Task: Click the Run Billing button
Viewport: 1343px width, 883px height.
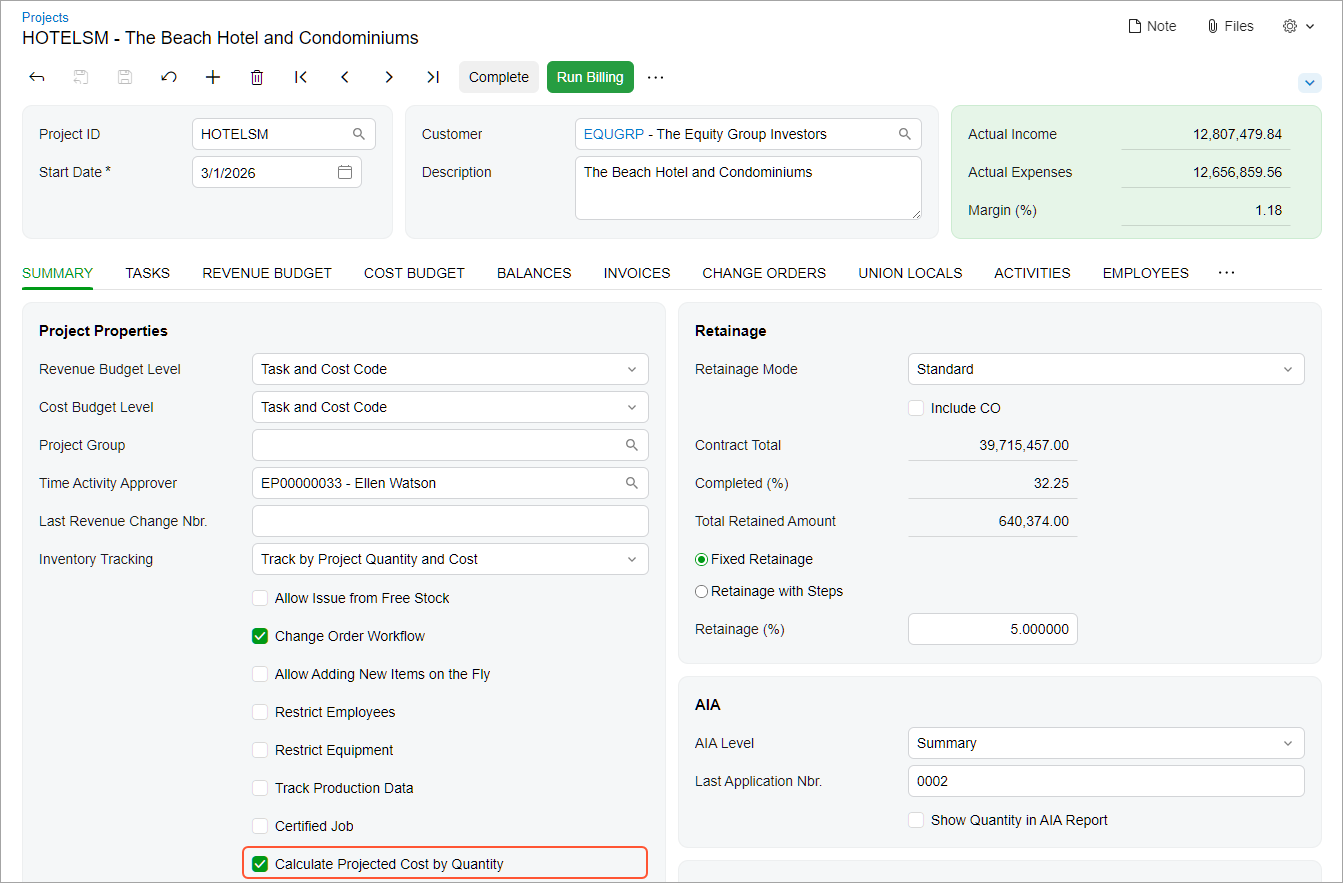Action: [590, 77]
